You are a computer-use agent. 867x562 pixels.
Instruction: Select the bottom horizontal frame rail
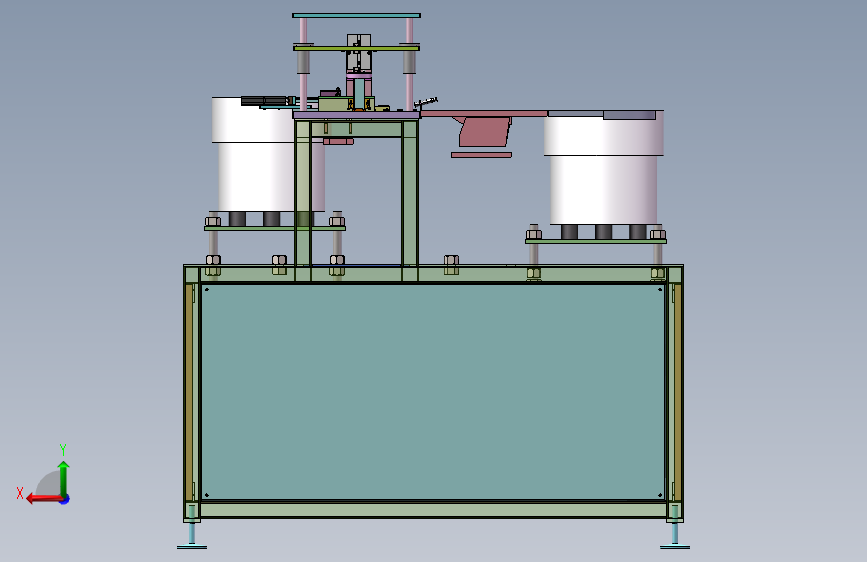pyautogui.click(x=433, y=509)
